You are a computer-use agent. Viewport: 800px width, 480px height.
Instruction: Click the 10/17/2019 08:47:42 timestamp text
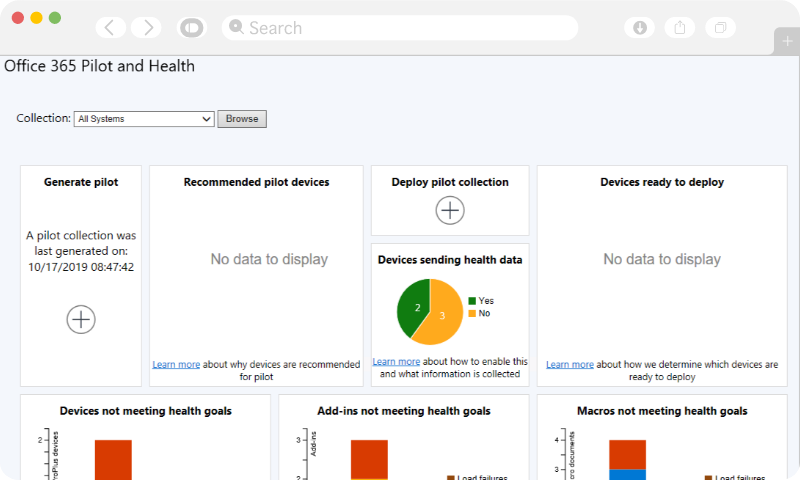tap(81, 267)
